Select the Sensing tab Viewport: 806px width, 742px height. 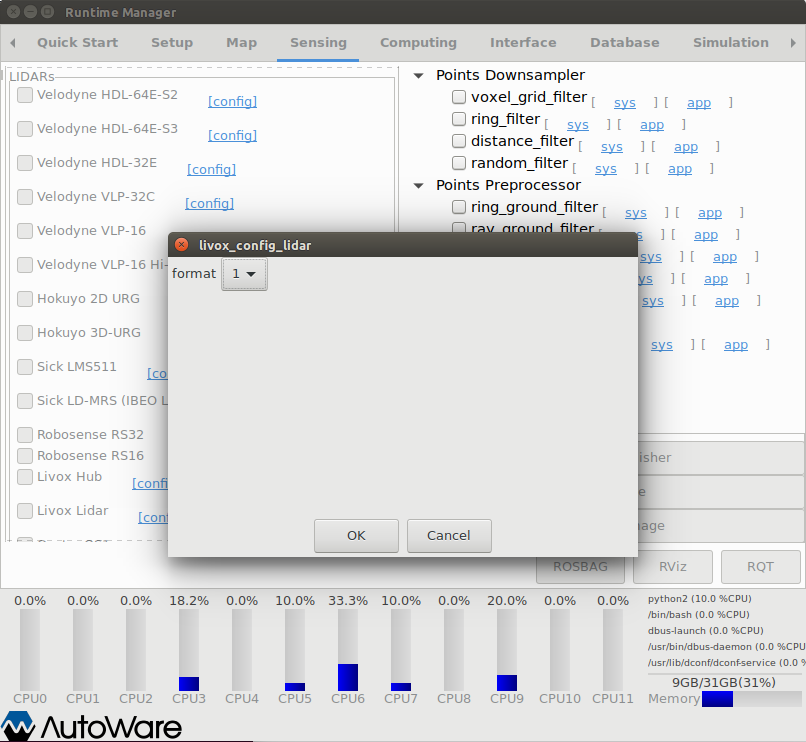(318, 43)
